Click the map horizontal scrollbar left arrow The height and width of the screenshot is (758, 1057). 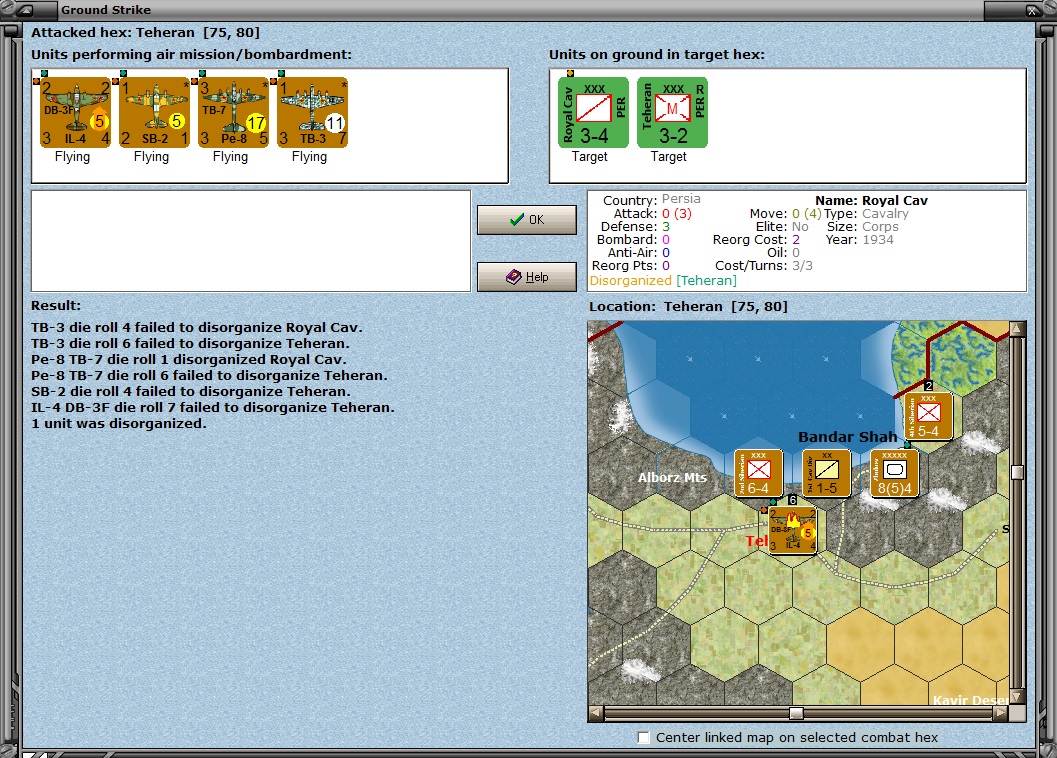pyautogui.click(x=595, y=712)
